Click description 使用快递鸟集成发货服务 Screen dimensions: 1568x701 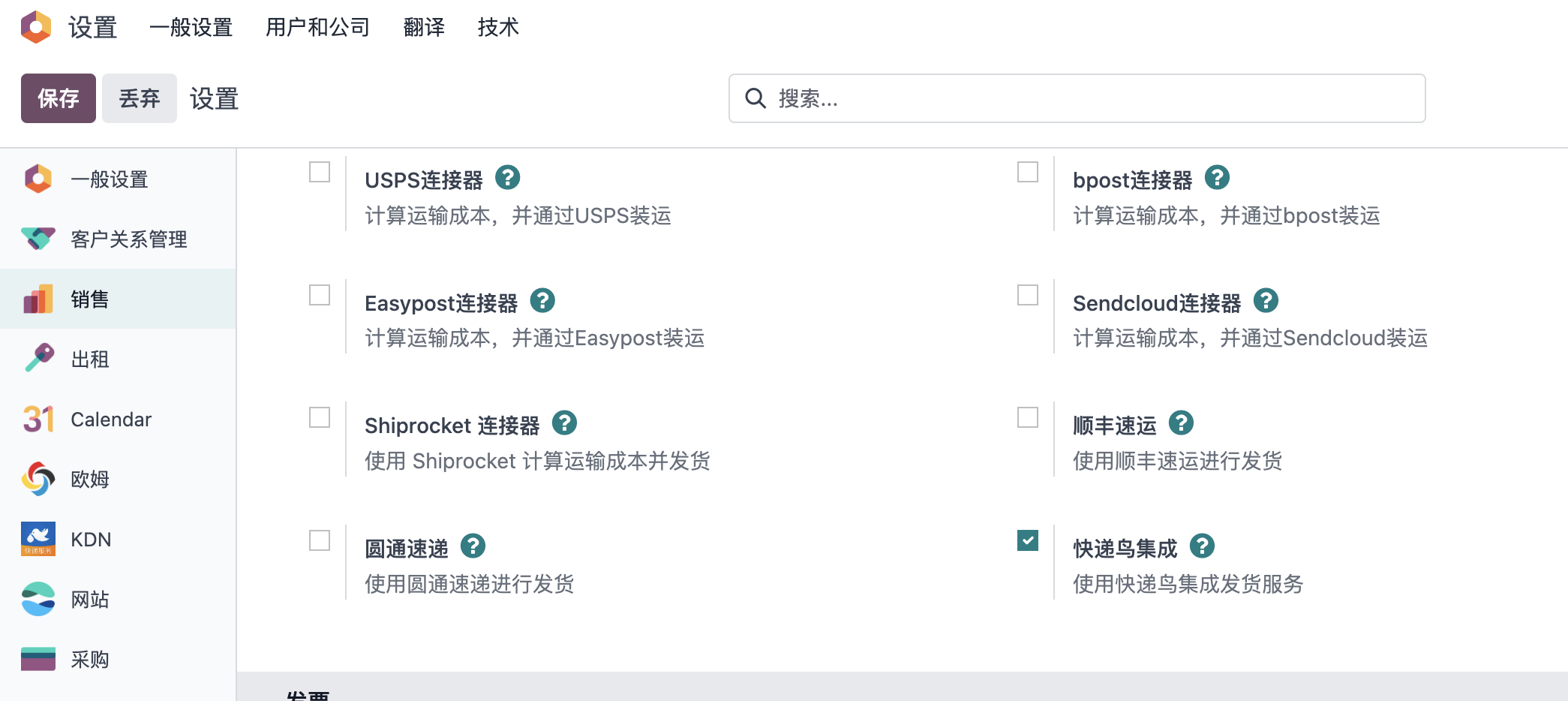click(x=1188, y=584)
